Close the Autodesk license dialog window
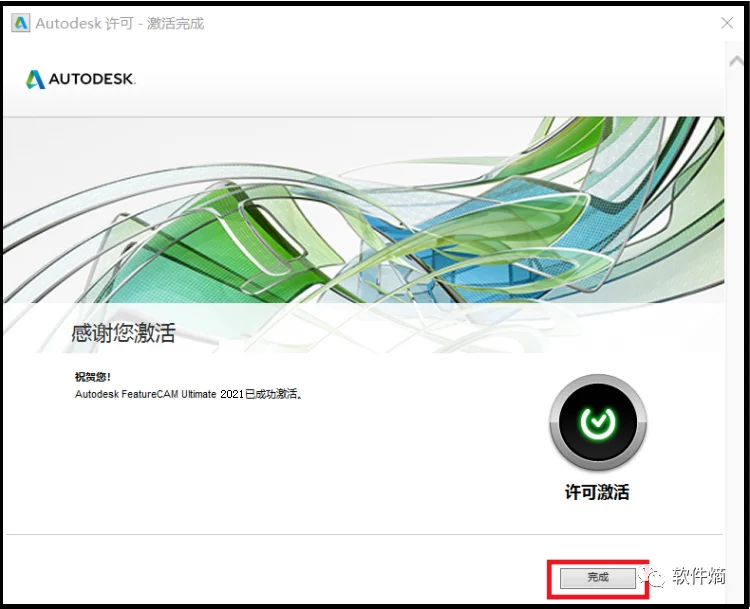This screenshot has height=609, width=750. click(x=726, y=23)
